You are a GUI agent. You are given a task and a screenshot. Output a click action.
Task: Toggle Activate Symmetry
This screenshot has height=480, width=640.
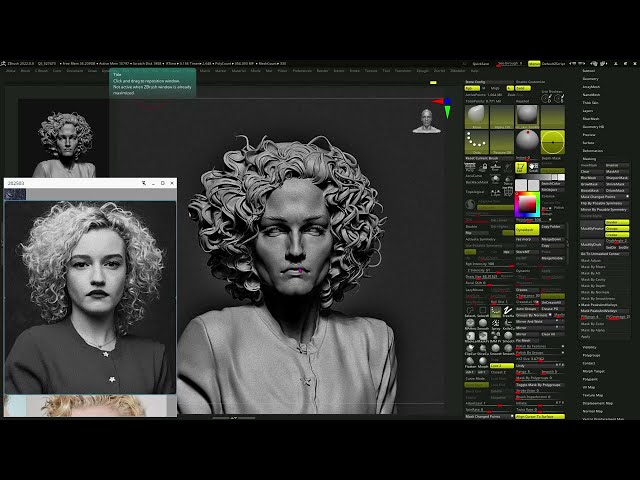click(x=481, y=239)
